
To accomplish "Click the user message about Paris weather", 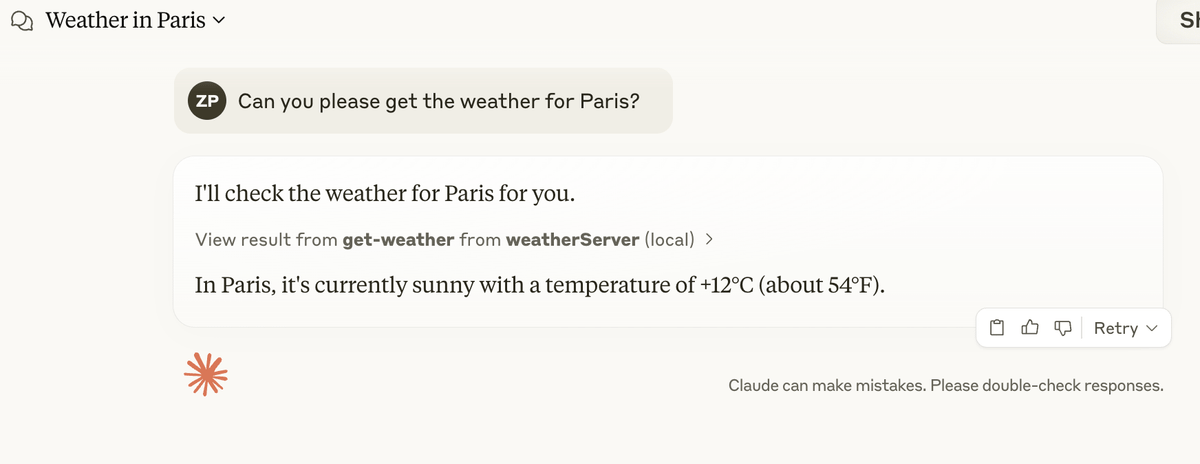I will click(439, 102).
